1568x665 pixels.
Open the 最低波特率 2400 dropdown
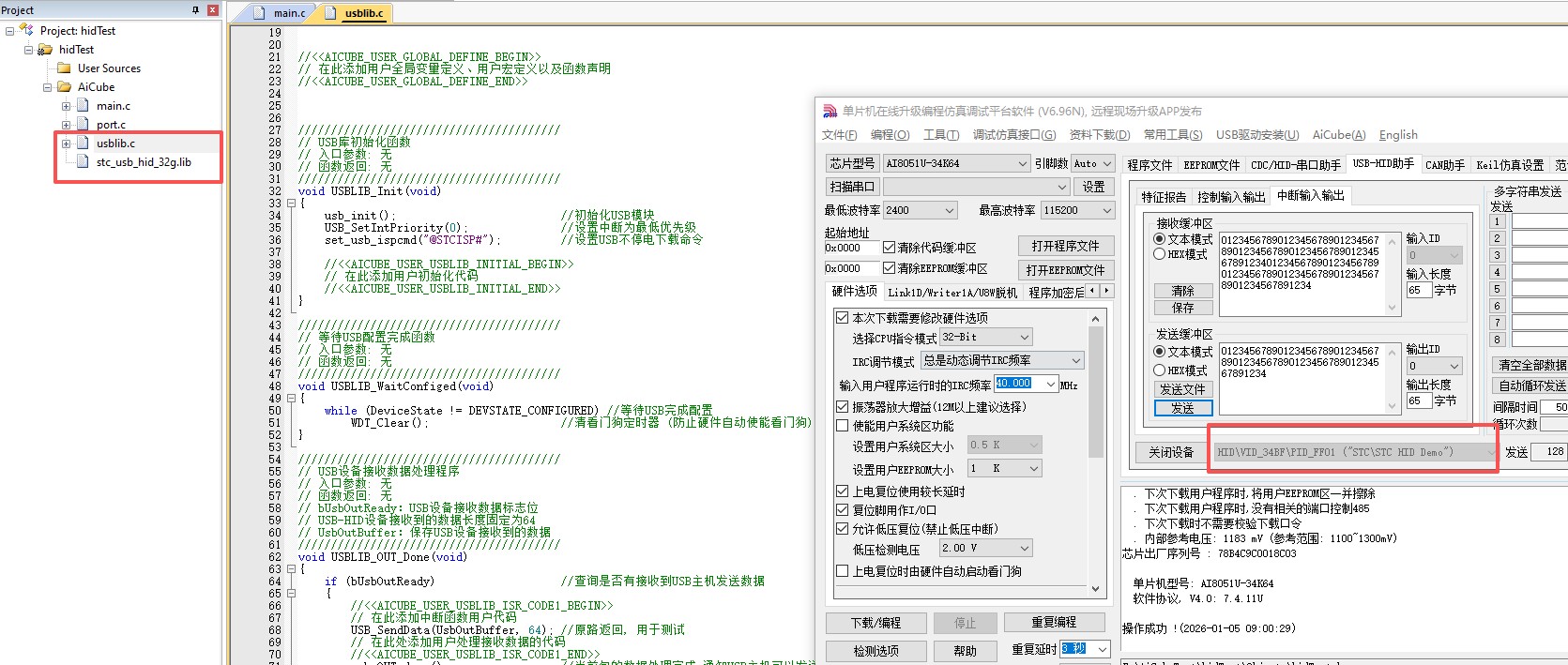(920, 210)
